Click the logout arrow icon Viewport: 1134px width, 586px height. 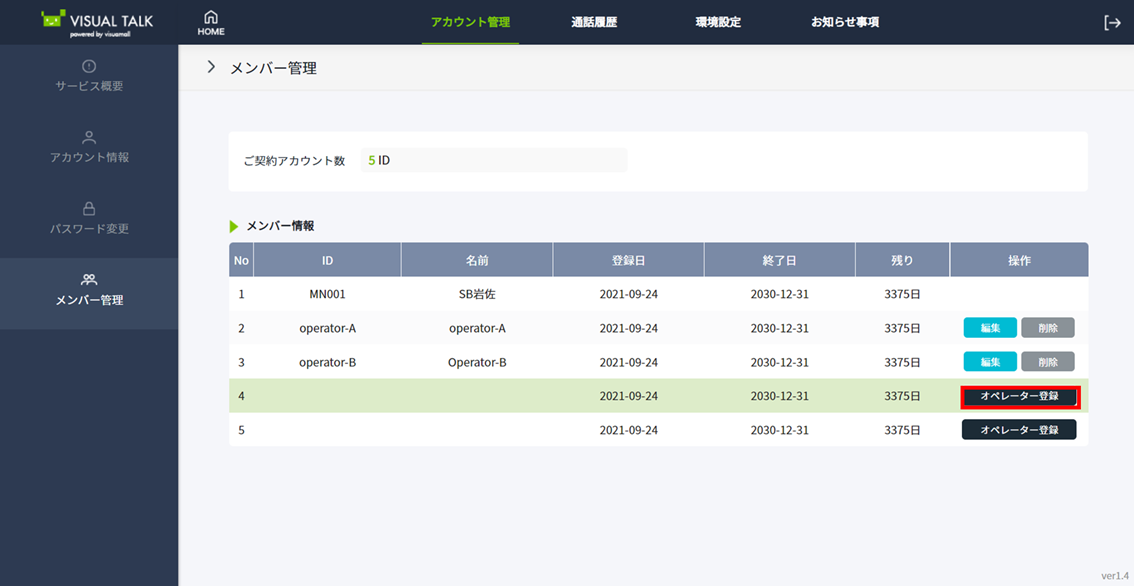pyautogui.click(x=1112, y=23)
